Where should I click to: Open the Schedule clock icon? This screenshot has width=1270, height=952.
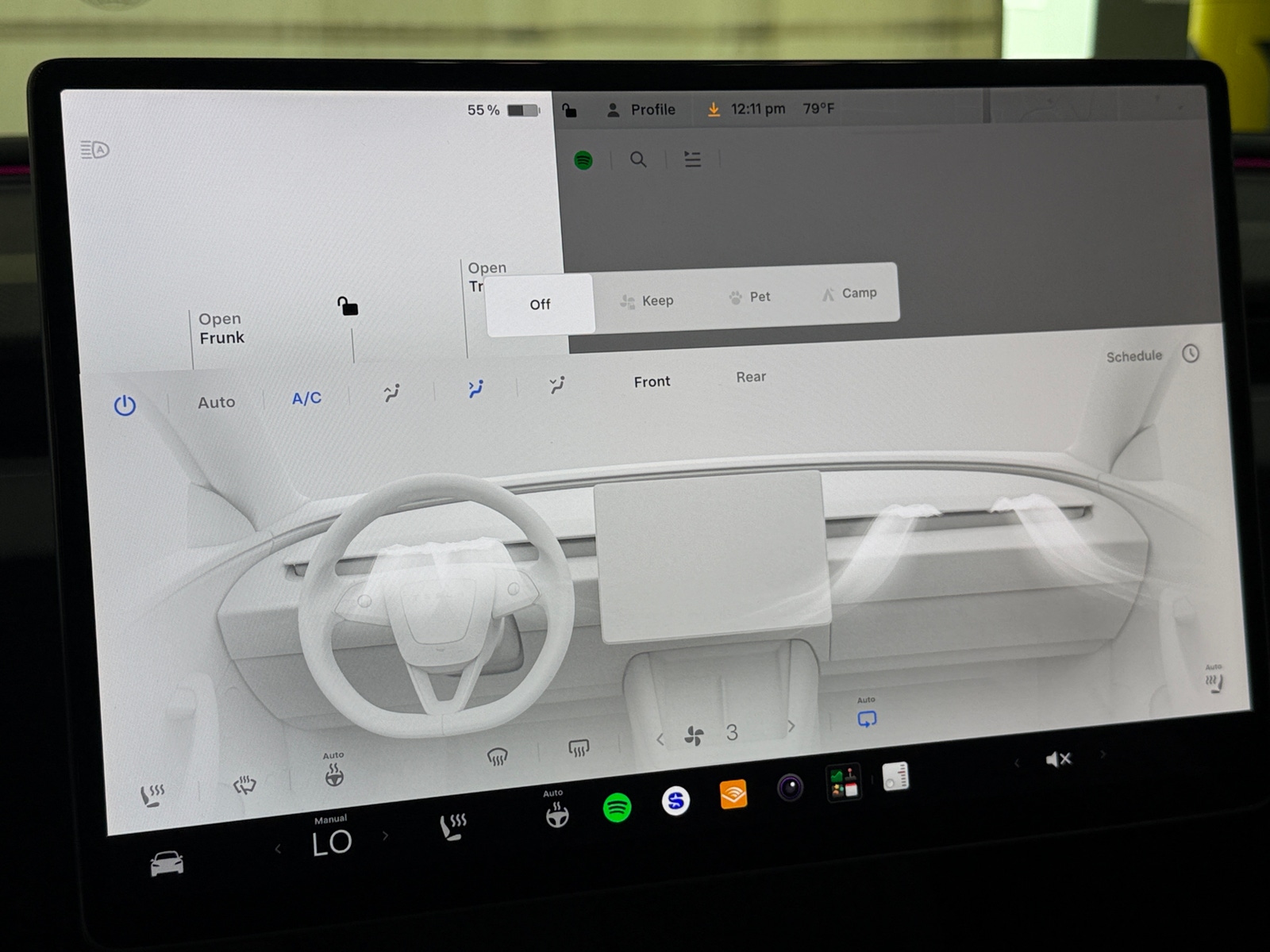click(x=1191, y=354)
